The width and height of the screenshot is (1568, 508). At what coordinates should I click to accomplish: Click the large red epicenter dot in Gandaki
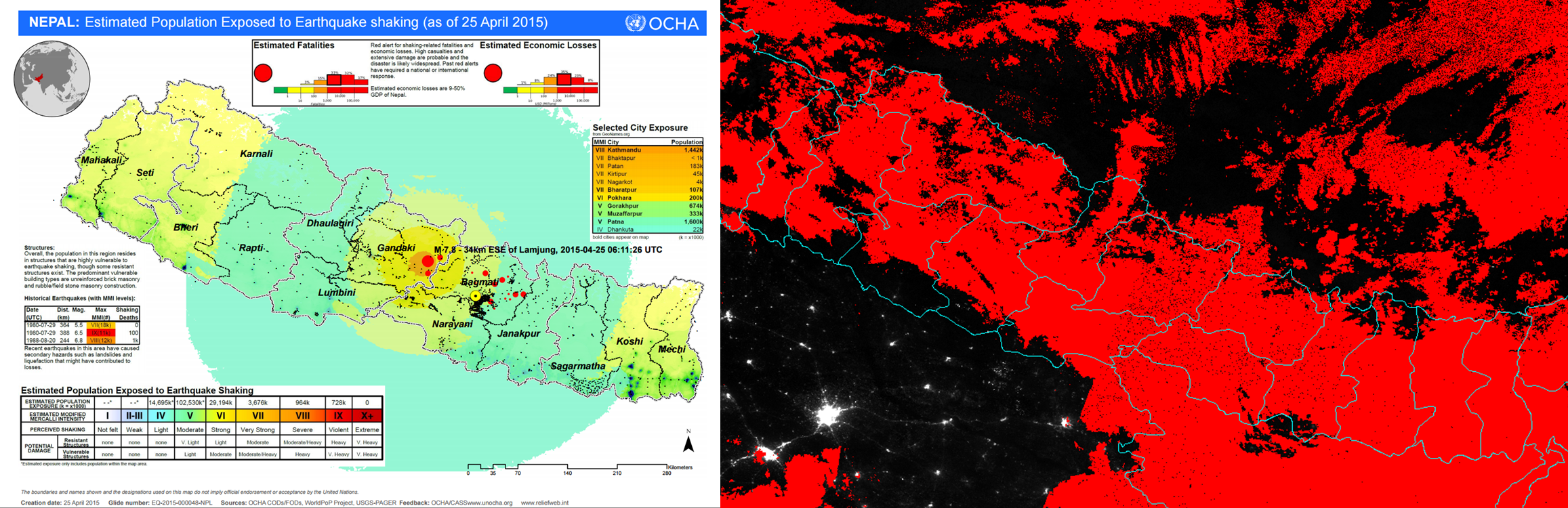(428, 261)
